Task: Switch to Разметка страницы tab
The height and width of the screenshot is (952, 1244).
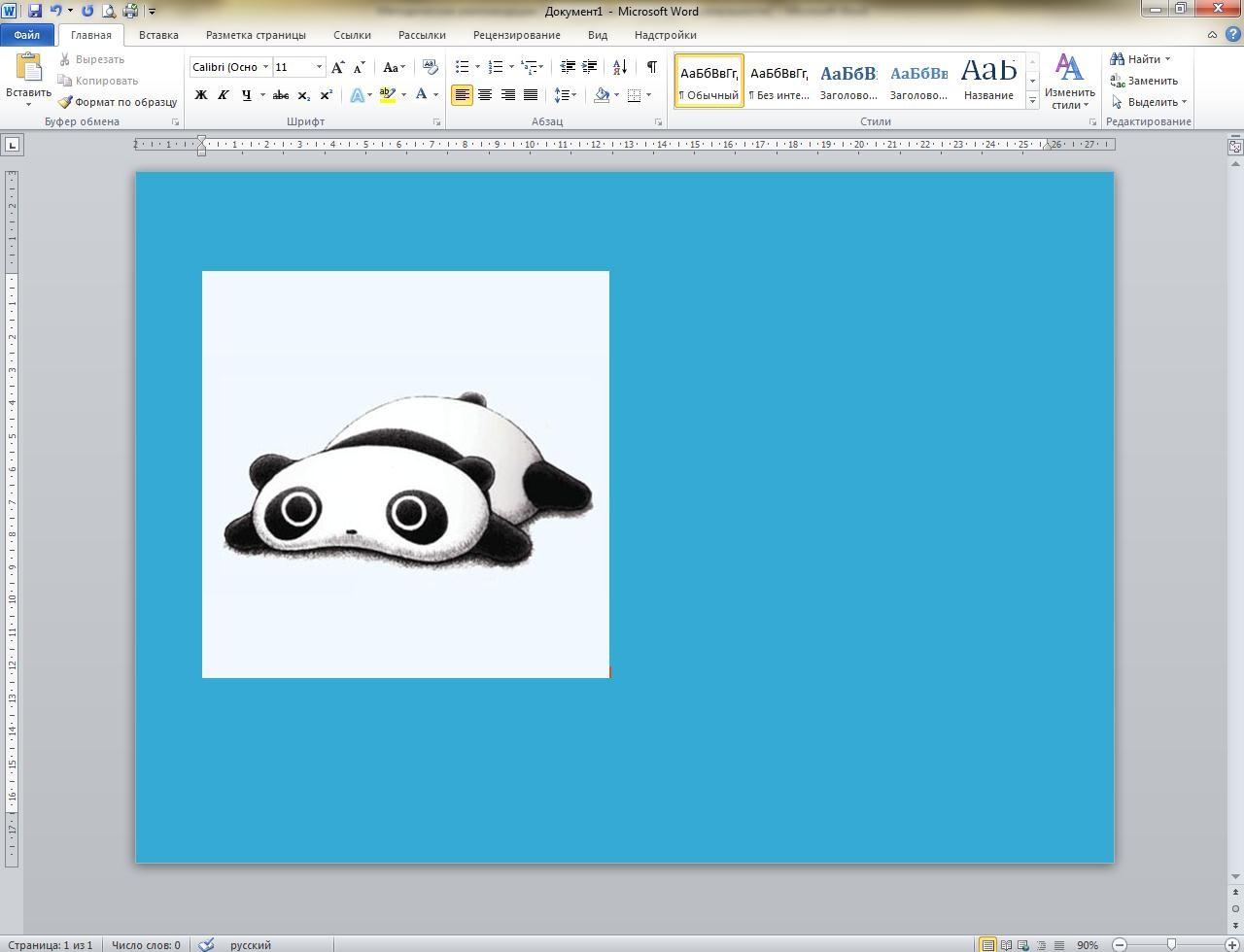Action: pyautogui.click(x=256, y=35)
